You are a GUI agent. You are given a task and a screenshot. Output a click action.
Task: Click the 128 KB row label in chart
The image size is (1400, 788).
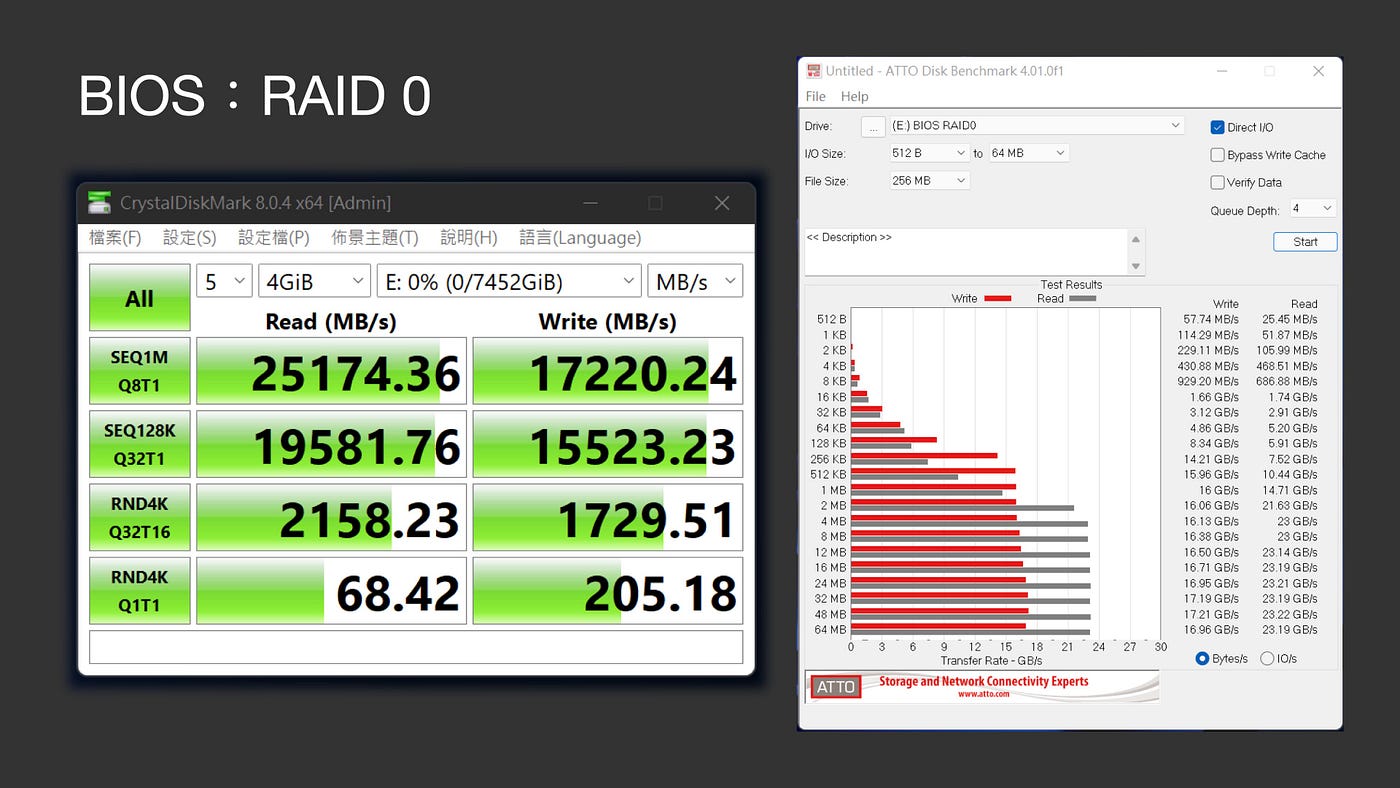pos(831,443)
